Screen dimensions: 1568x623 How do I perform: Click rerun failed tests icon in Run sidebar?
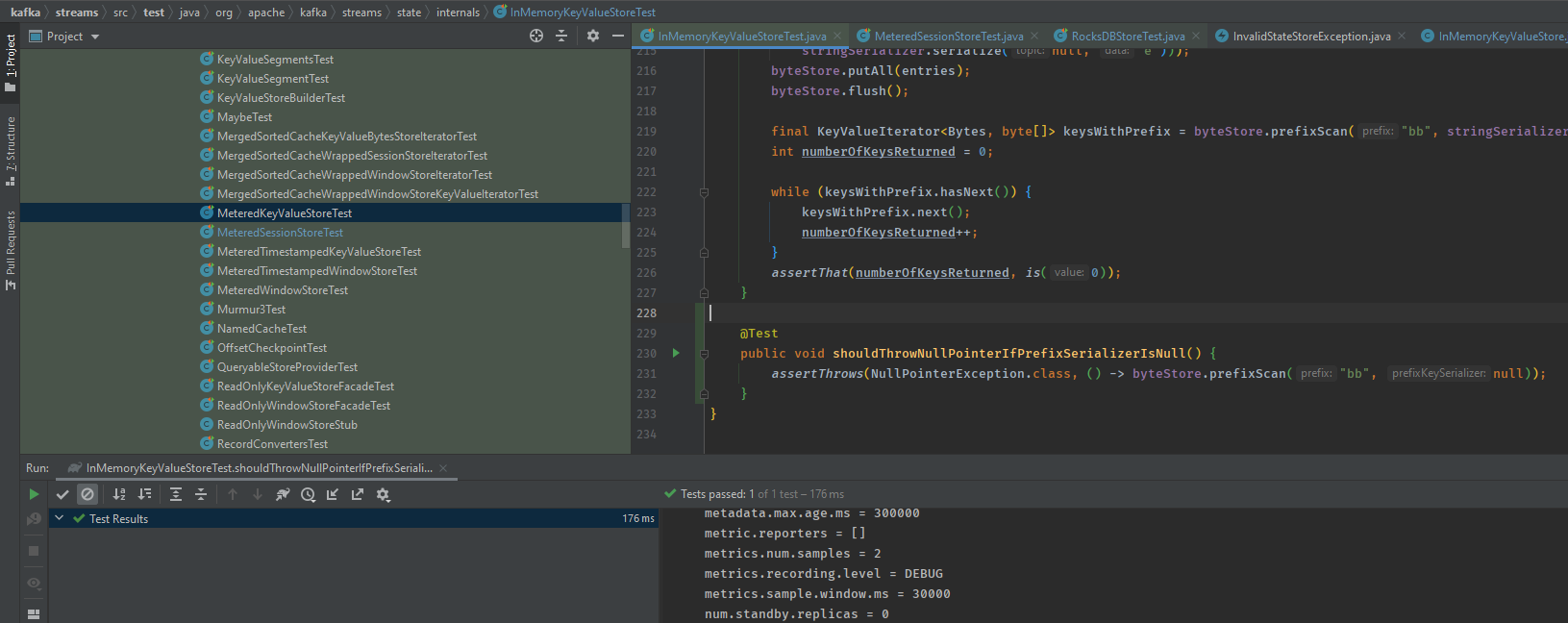point(34,519)
